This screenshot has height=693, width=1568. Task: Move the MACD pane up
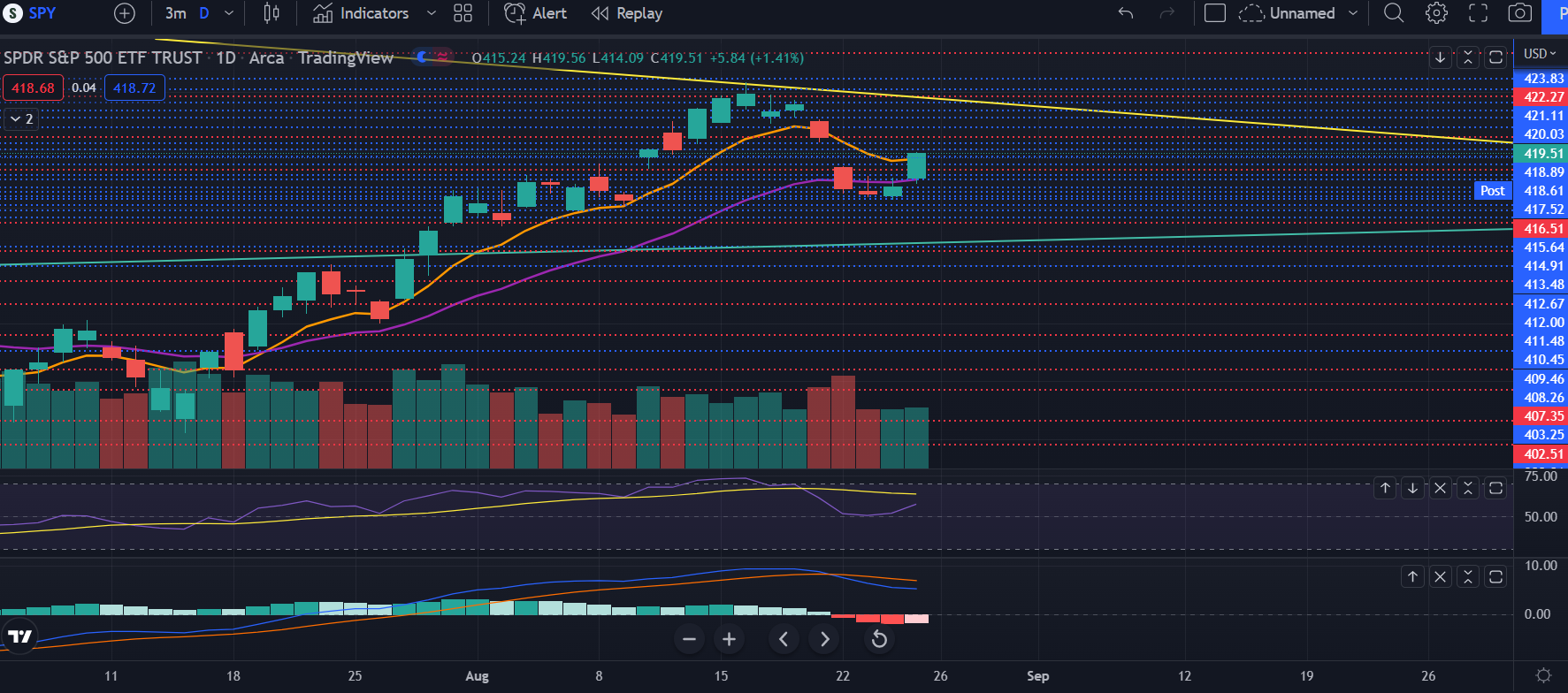[1413, 576]
